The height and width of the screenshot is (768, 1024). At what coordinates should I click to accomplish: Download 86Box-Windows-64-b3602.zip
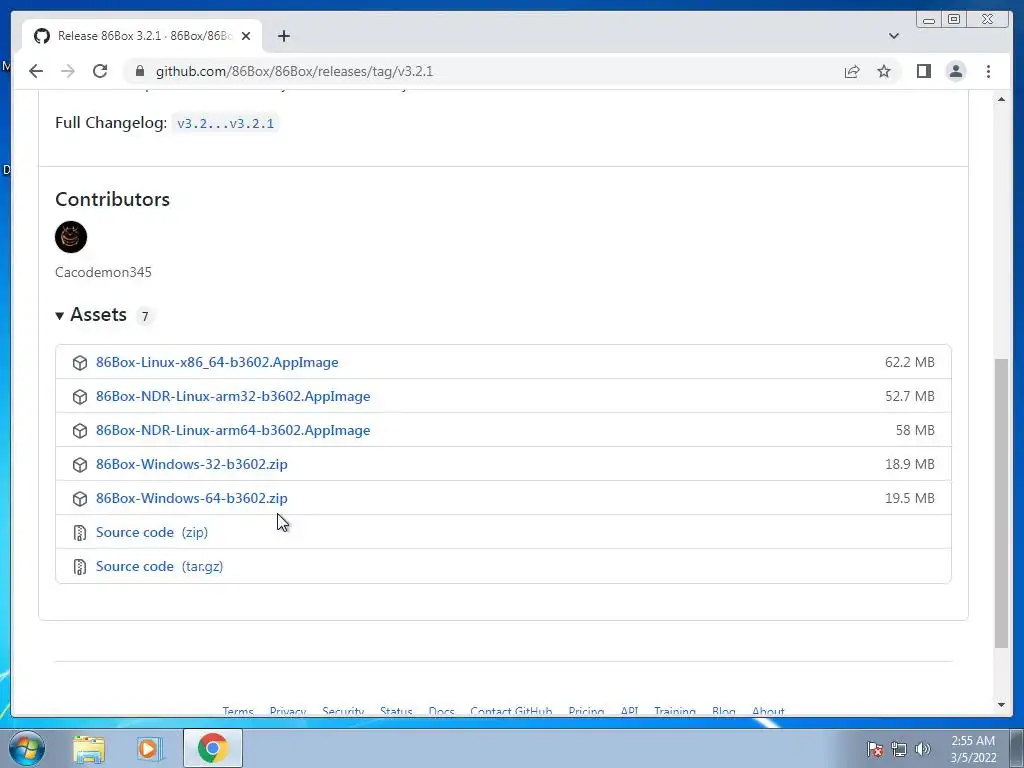point(191,498)
